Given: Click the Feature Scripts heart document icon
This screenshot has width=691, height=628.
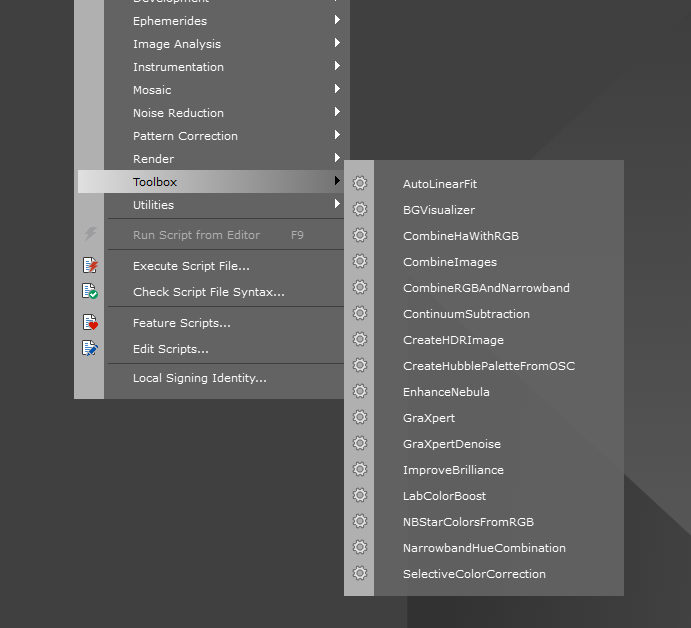Looking at the screenshot, I should pyautogui.click(x=90, y=322).
